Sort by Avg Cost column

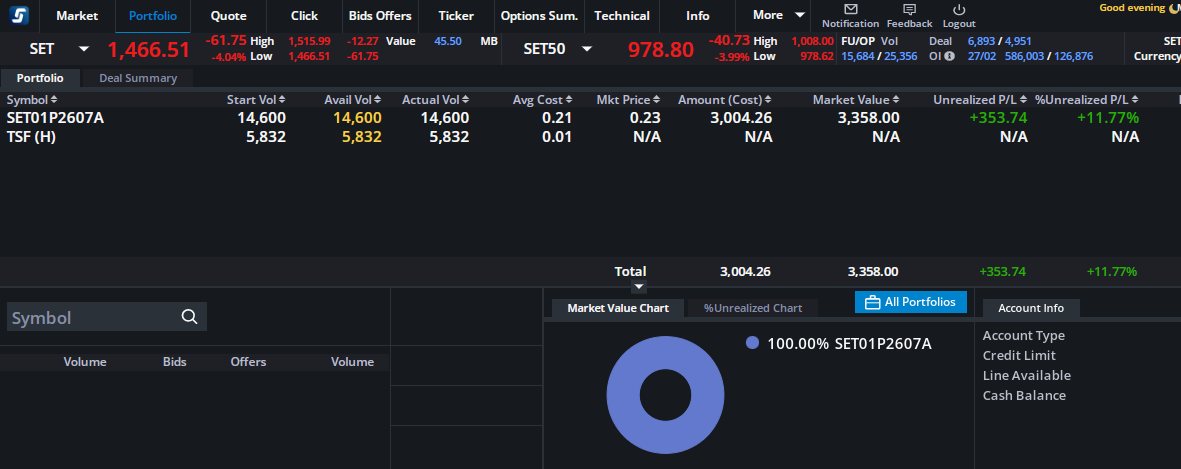coord(542,99)
